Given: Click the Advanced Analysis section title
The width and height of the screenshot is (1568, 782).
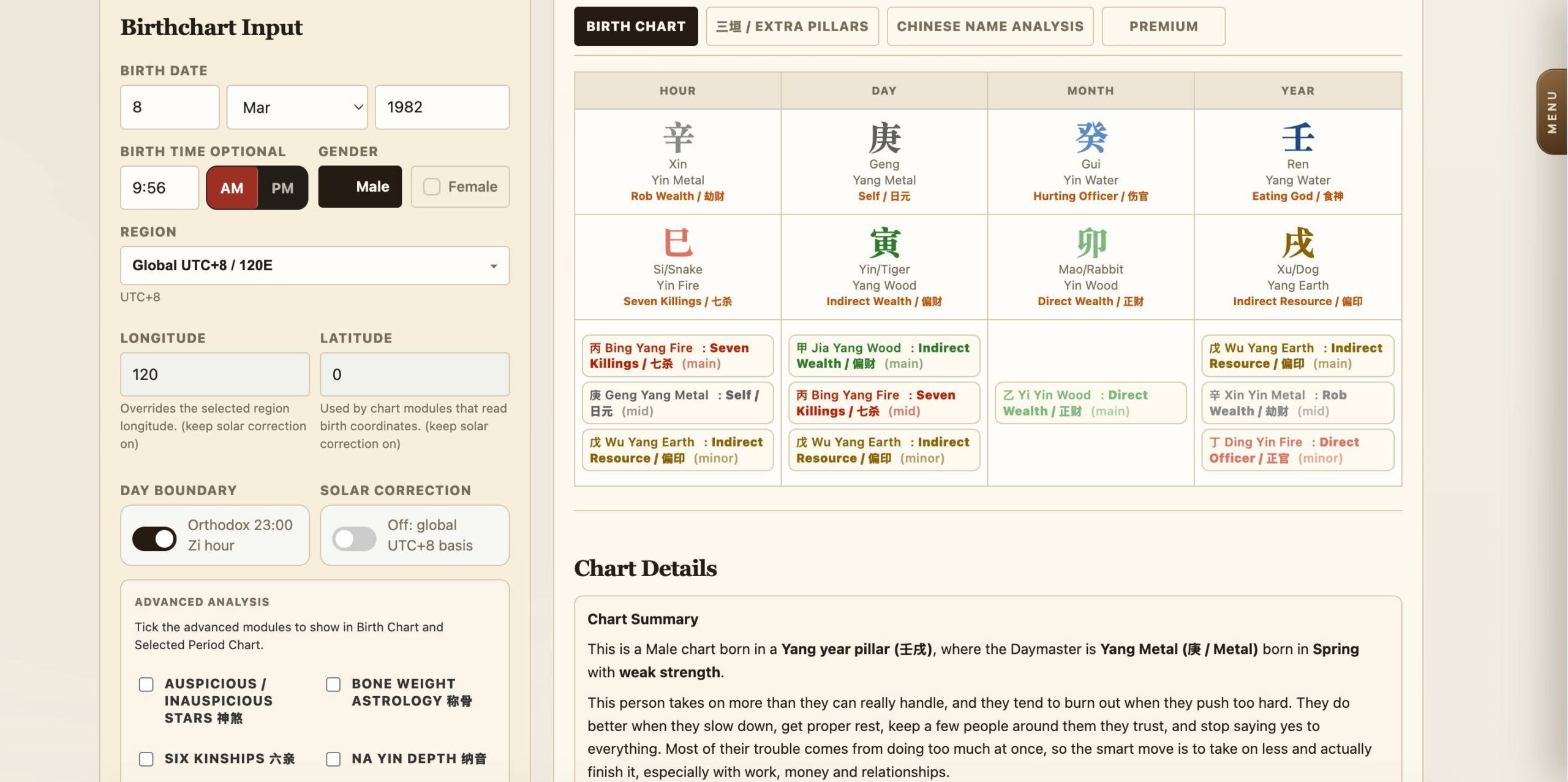Looking at the screenshot, I should [x=202, y=602].
